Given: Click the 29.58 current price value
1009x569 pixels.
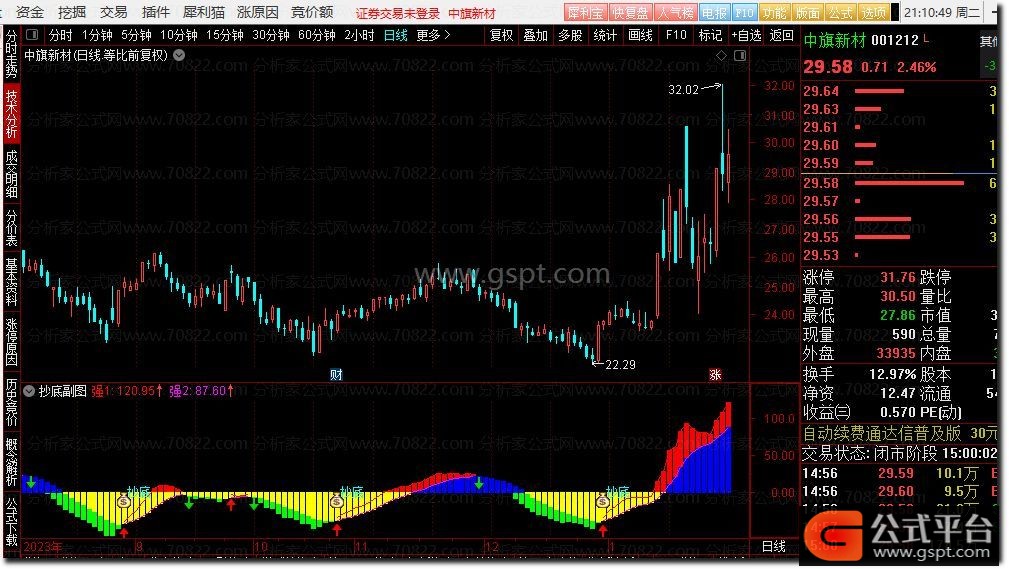Looking at the screenshot, I should click(x=828, y=67).
